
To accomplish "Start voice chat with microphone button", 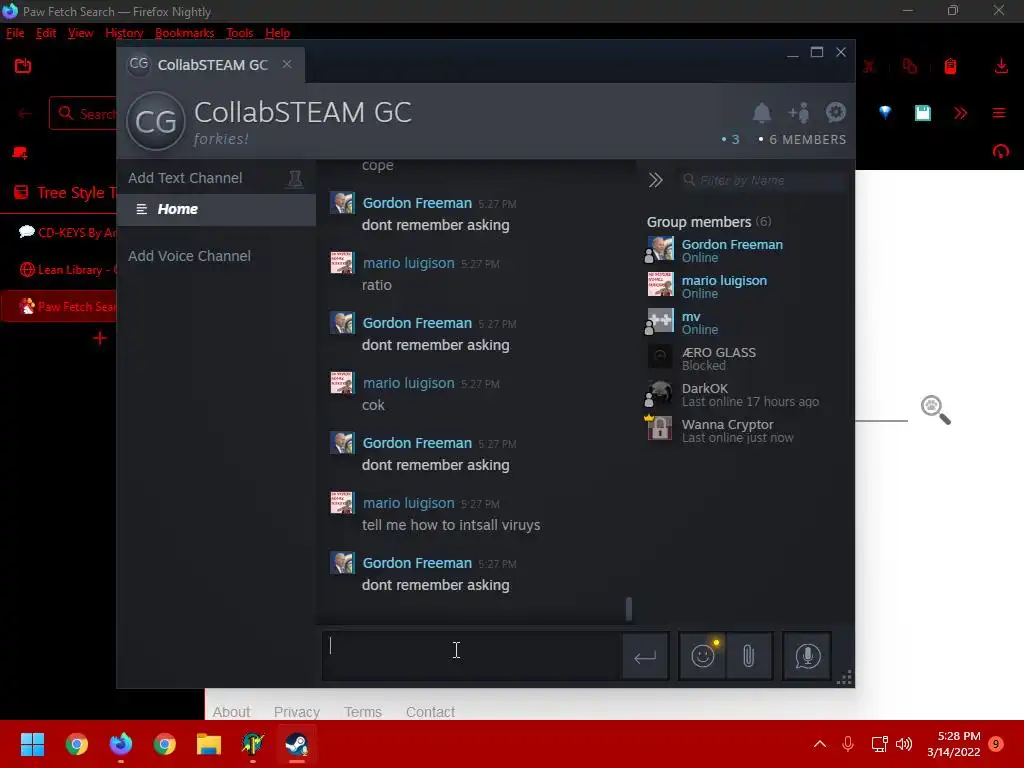I will click(807, 656).
